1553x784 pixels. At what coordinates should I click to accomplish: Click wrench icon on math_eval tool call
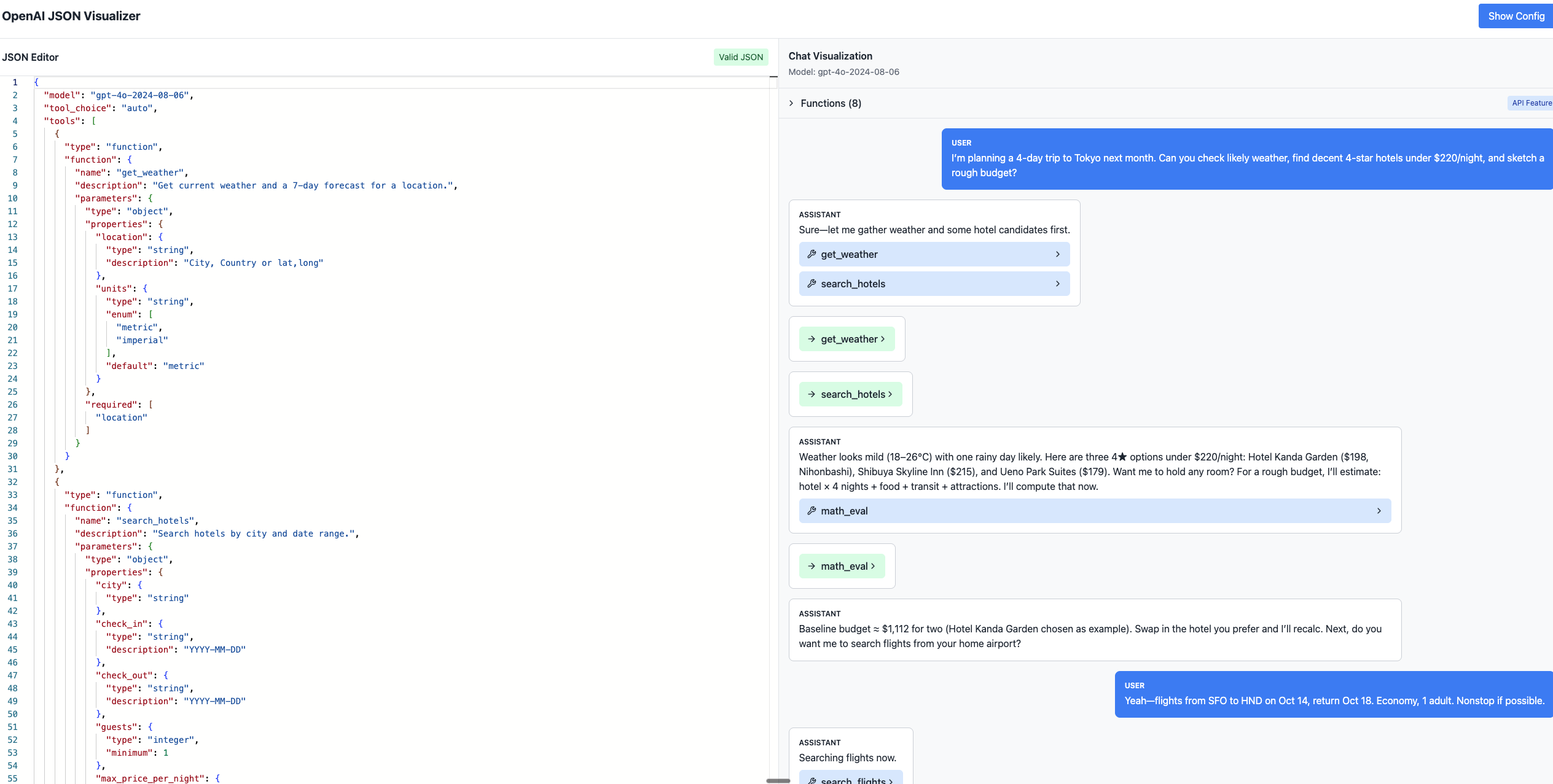pyautogui.click(x=812, y=511)
